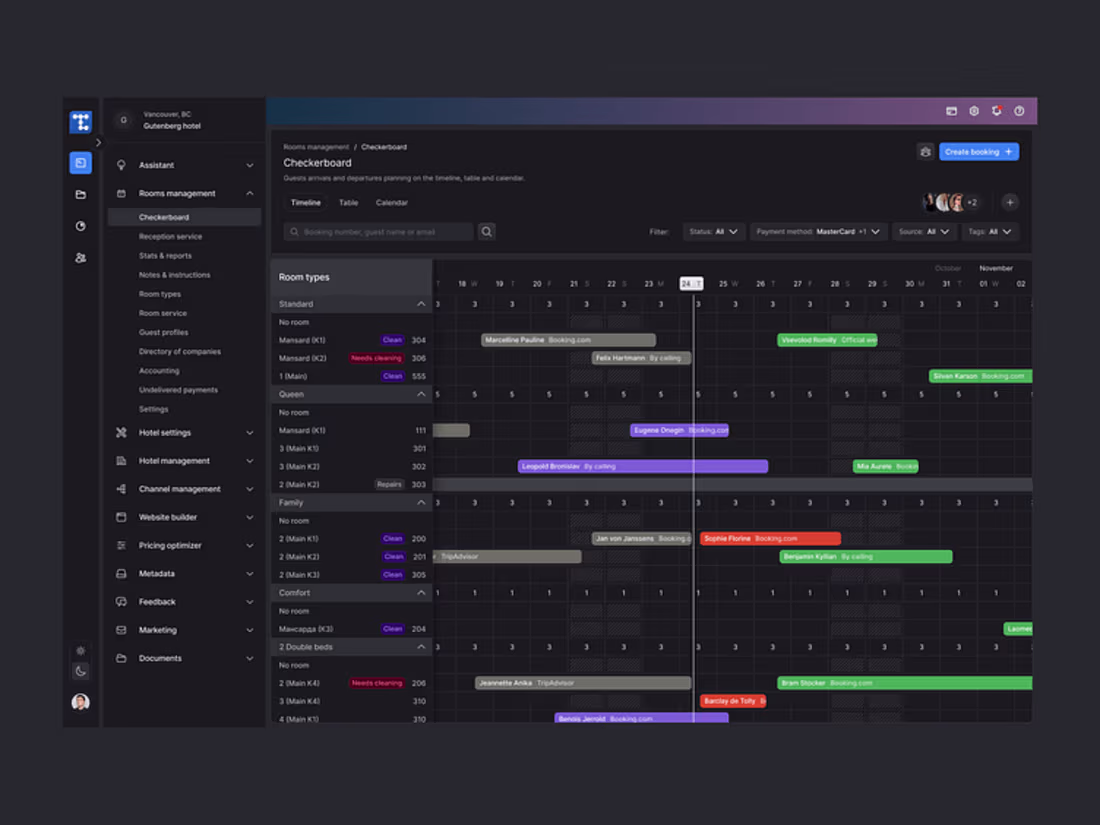Click the Create booking button
This screenshot has width=1100, height=825.
pyautogui.click(x=979, y=150)
